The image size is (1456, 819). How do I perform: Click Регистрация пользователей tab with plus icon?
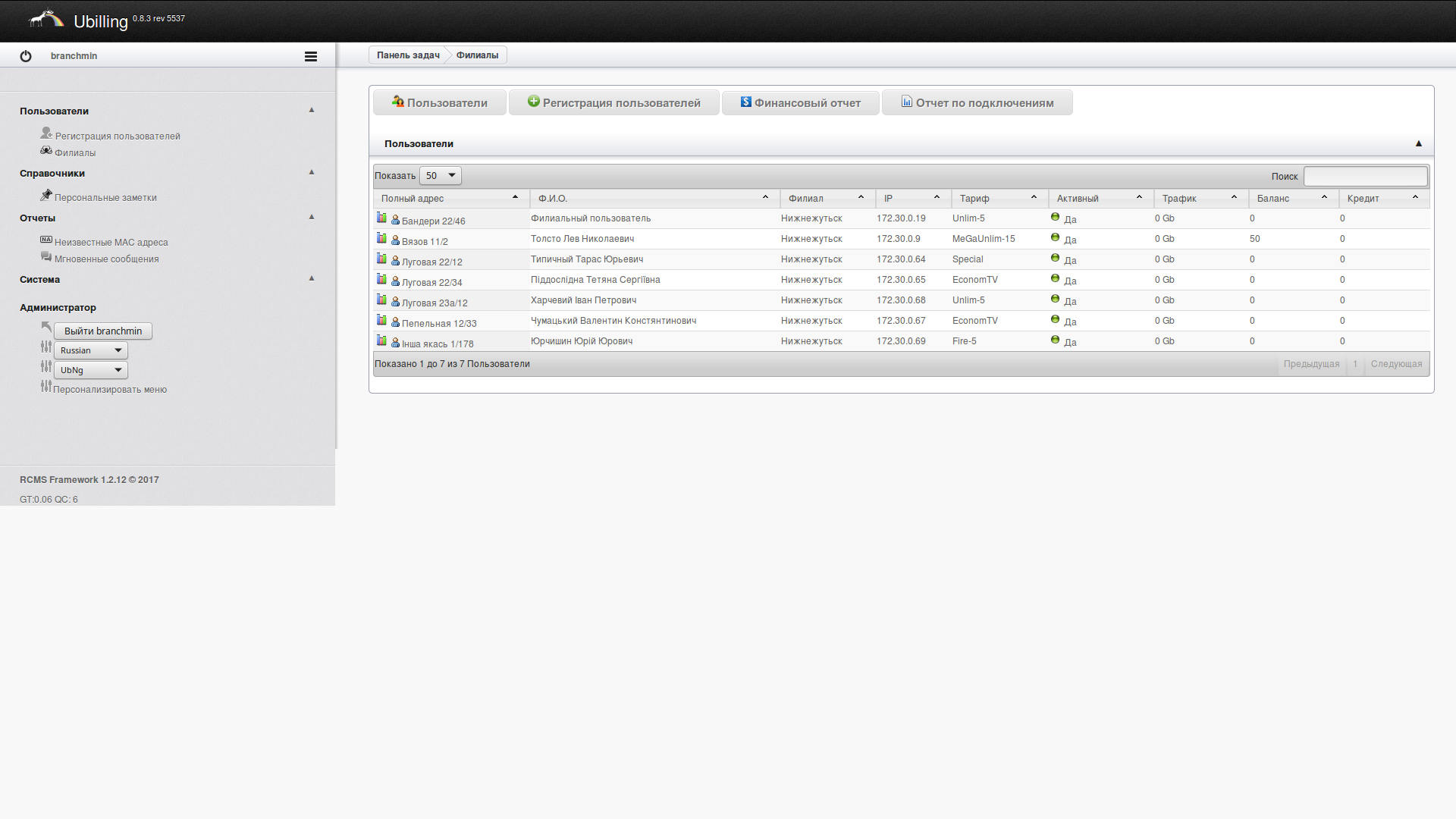click(x=613, y=103)
